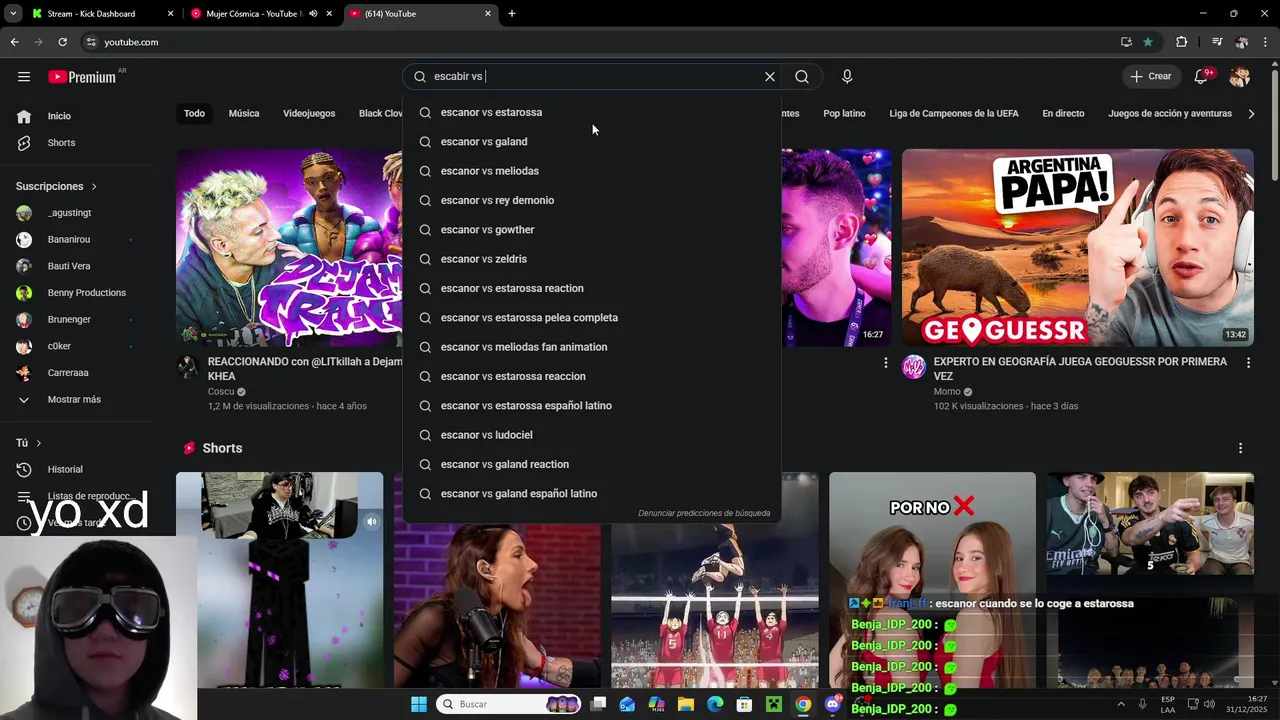The width and height of the screenshot is (1280, 720).
Task: Choose suggestion escanor vs zeldris
Action: pos(591,259)
